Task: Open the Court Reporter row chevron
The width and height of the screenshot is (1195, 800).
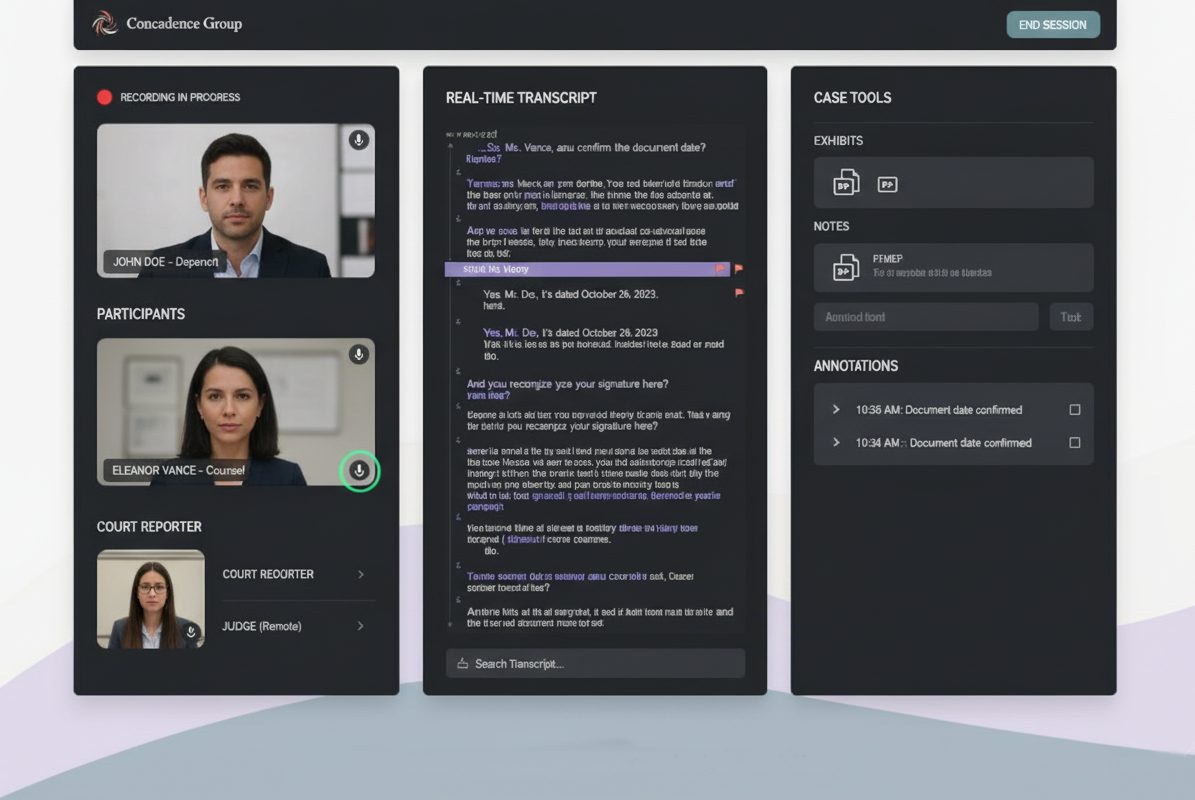Action: (x=361, y=574)
